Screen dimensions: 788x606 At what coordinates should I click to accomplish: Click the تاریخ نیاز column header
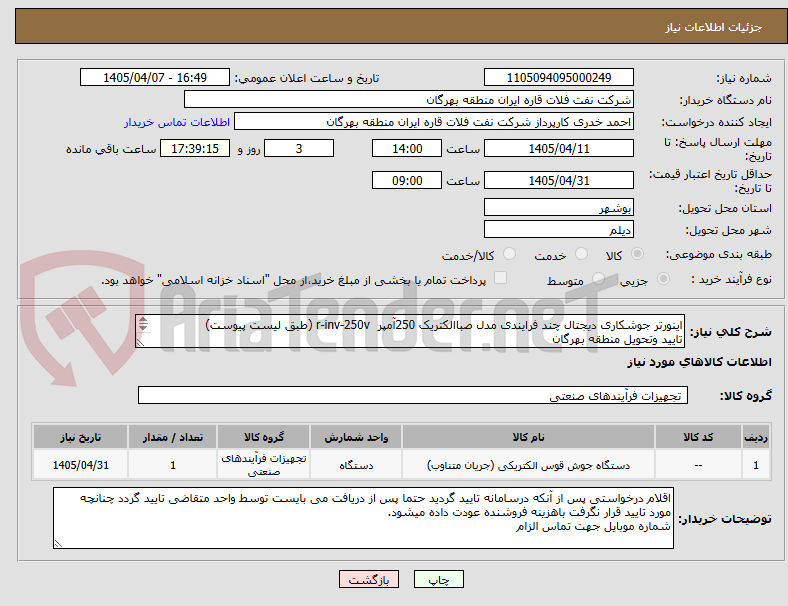[80, 437]
